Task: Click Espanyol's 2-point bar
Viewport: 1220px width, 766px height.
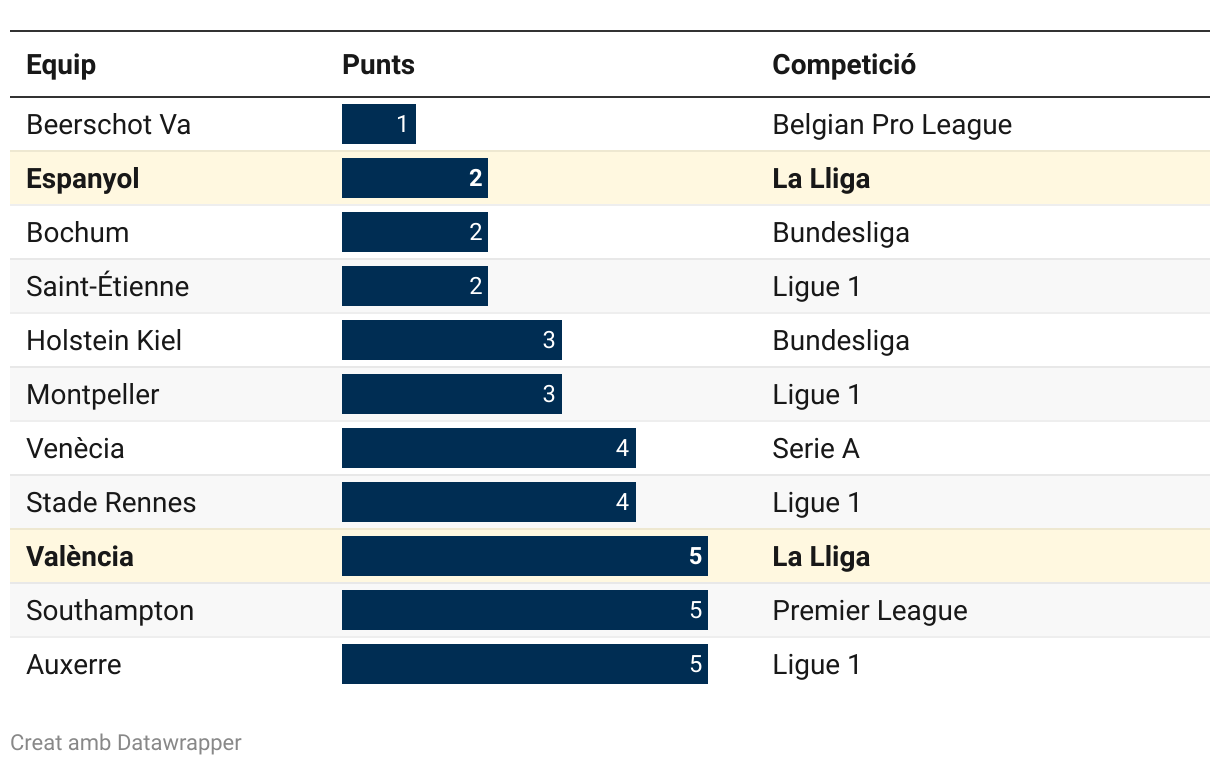Action: 414,179
